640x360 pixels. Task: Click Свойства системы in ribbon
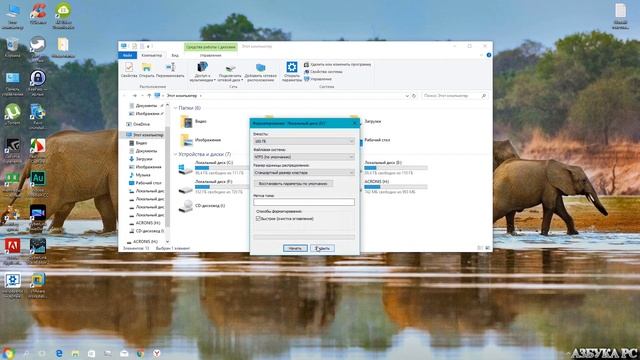[x=323, y=72]
